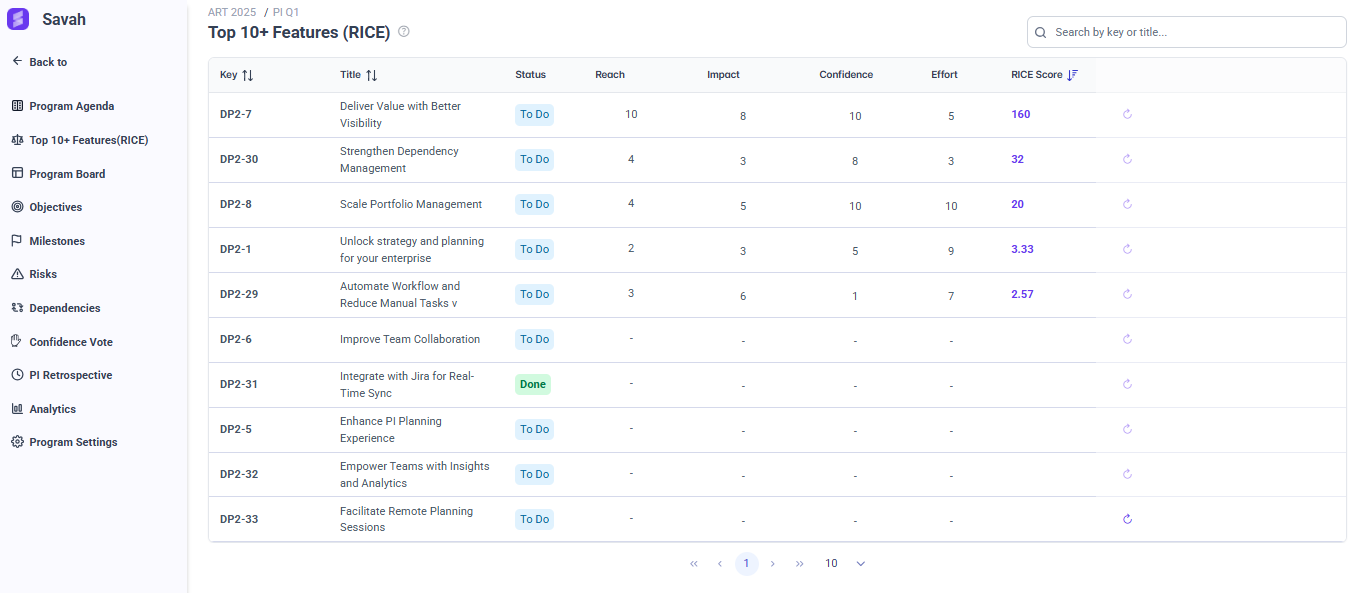The height and width of the screenshot is (593, 1355).
Task: Click the refresh icon for DP2-7 row
Action: coord(1127,114)
